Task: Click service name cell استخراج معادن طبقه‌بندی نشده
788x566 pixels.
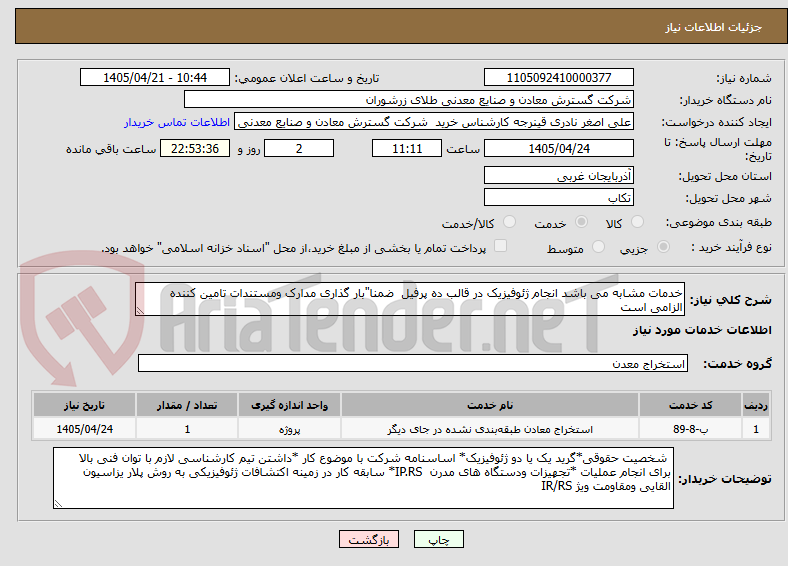Action: pyautogui.click(x=490, y=429)
